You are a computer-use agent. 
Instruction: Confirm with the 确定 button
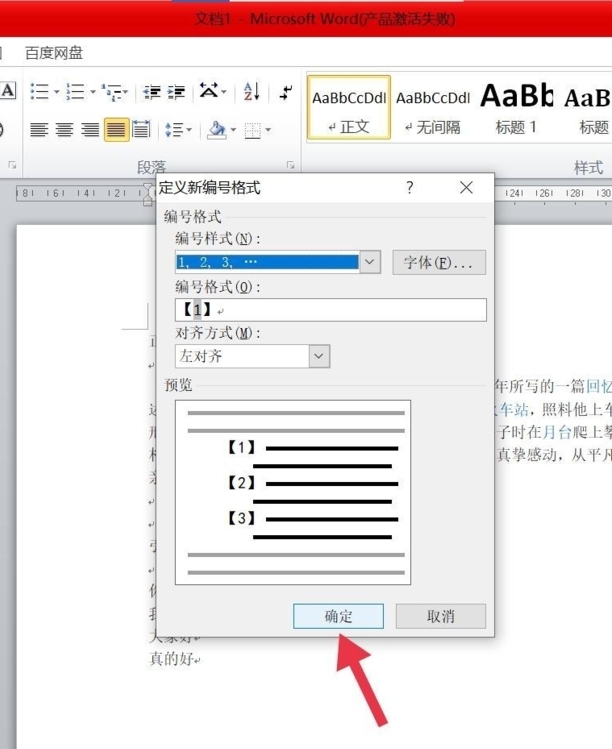pyautogui.click(x=338, y=616)
